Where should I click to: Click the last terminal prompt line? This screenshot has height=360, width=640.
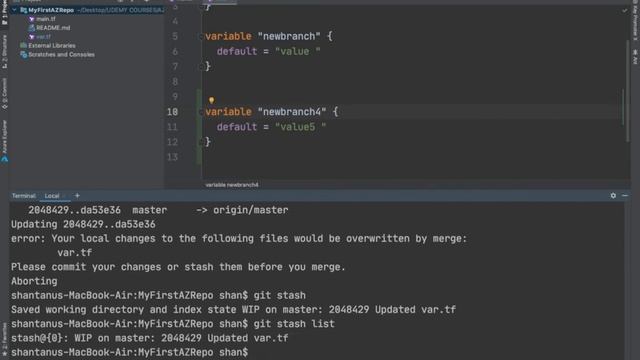pos(129,352)
